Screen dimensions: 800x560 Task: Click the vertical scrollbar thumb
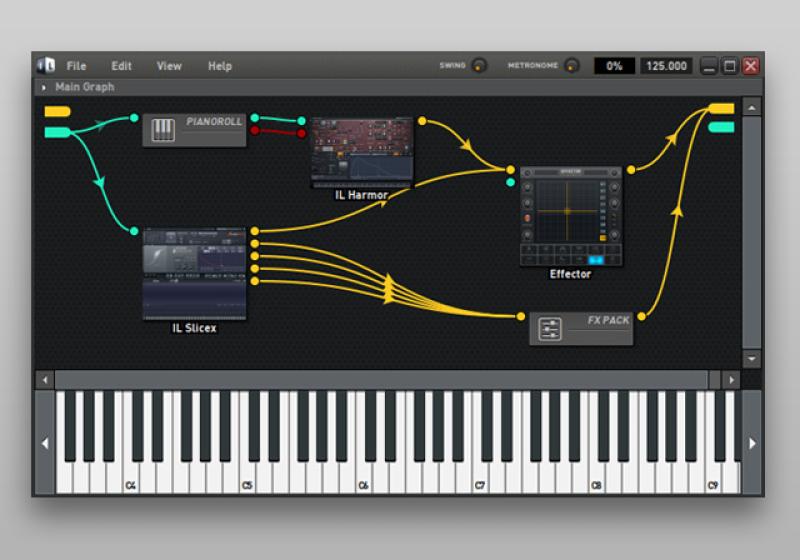[752, 233]
